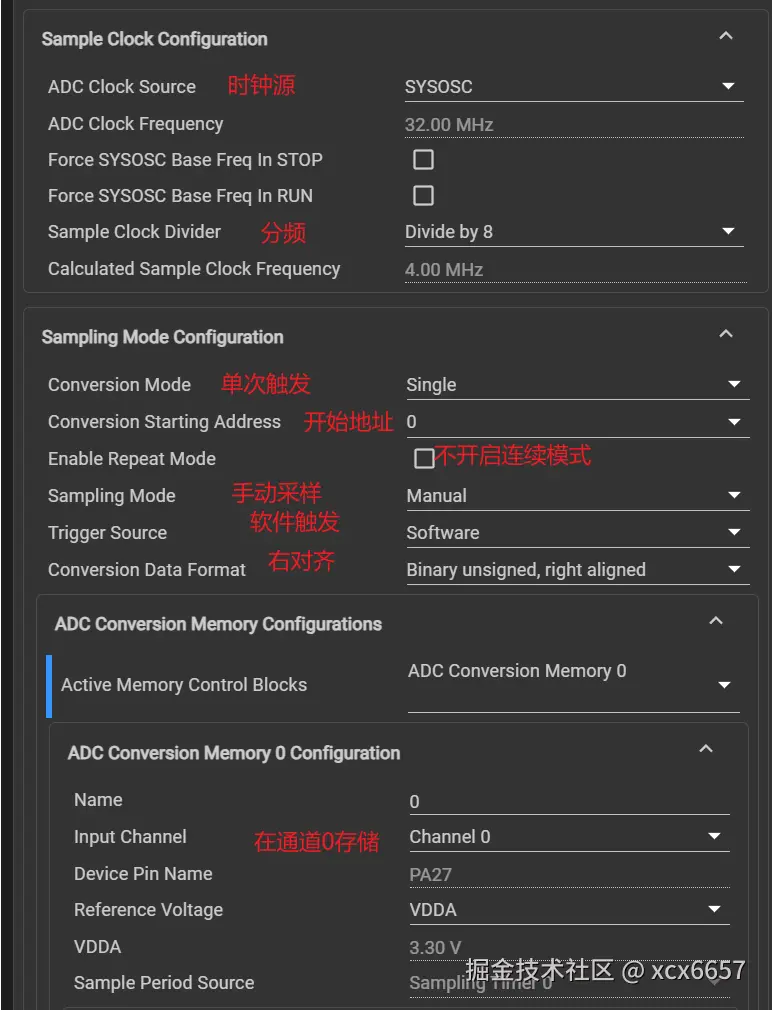The image size is (772, 1010).
Task: Open the Input Channel dropdown
Action: (x=568, y=837)
